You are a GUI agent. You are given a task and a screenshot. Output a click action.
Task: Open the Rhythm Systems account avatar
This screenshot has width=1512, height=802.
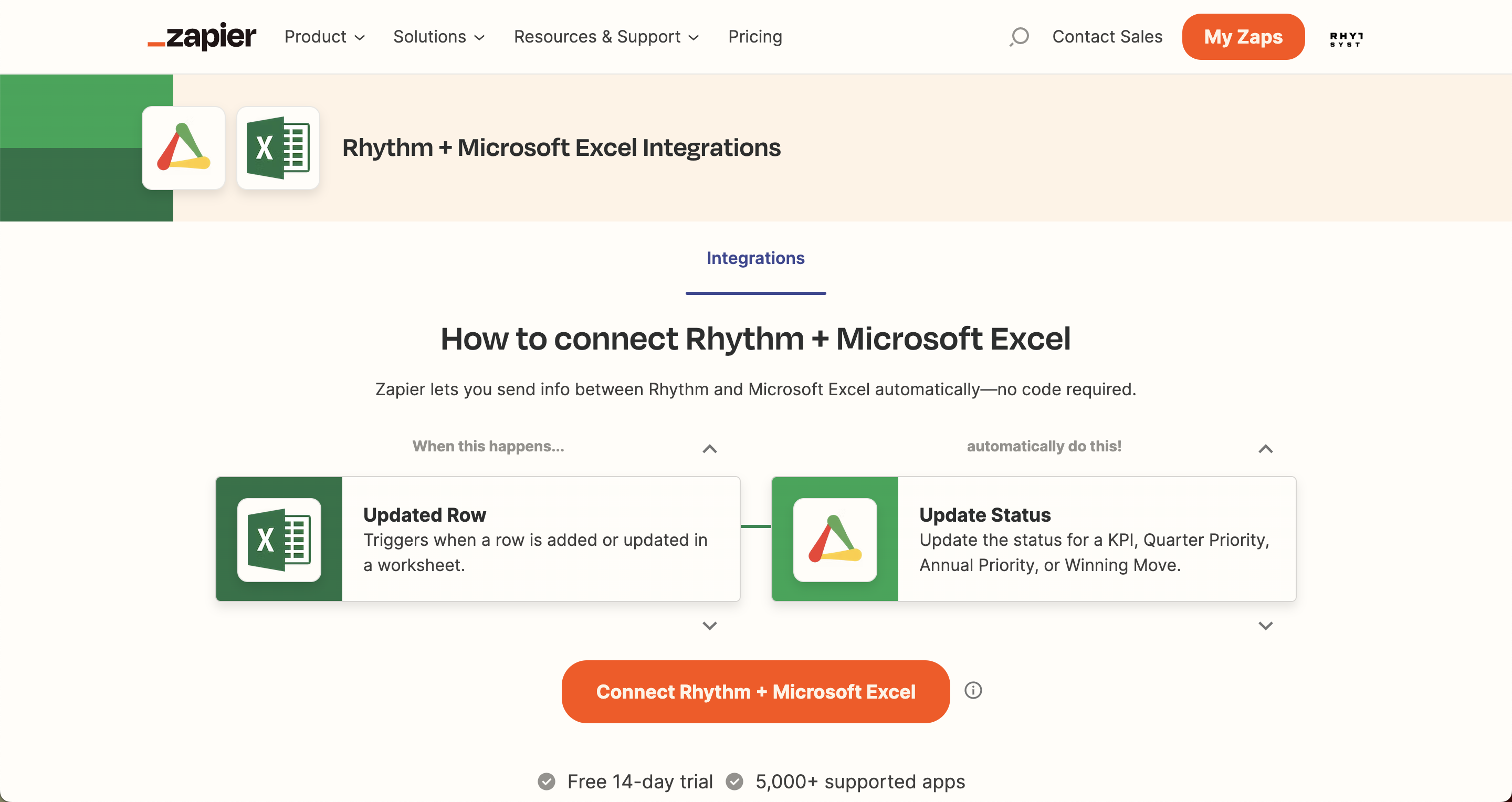(1347, 39)
